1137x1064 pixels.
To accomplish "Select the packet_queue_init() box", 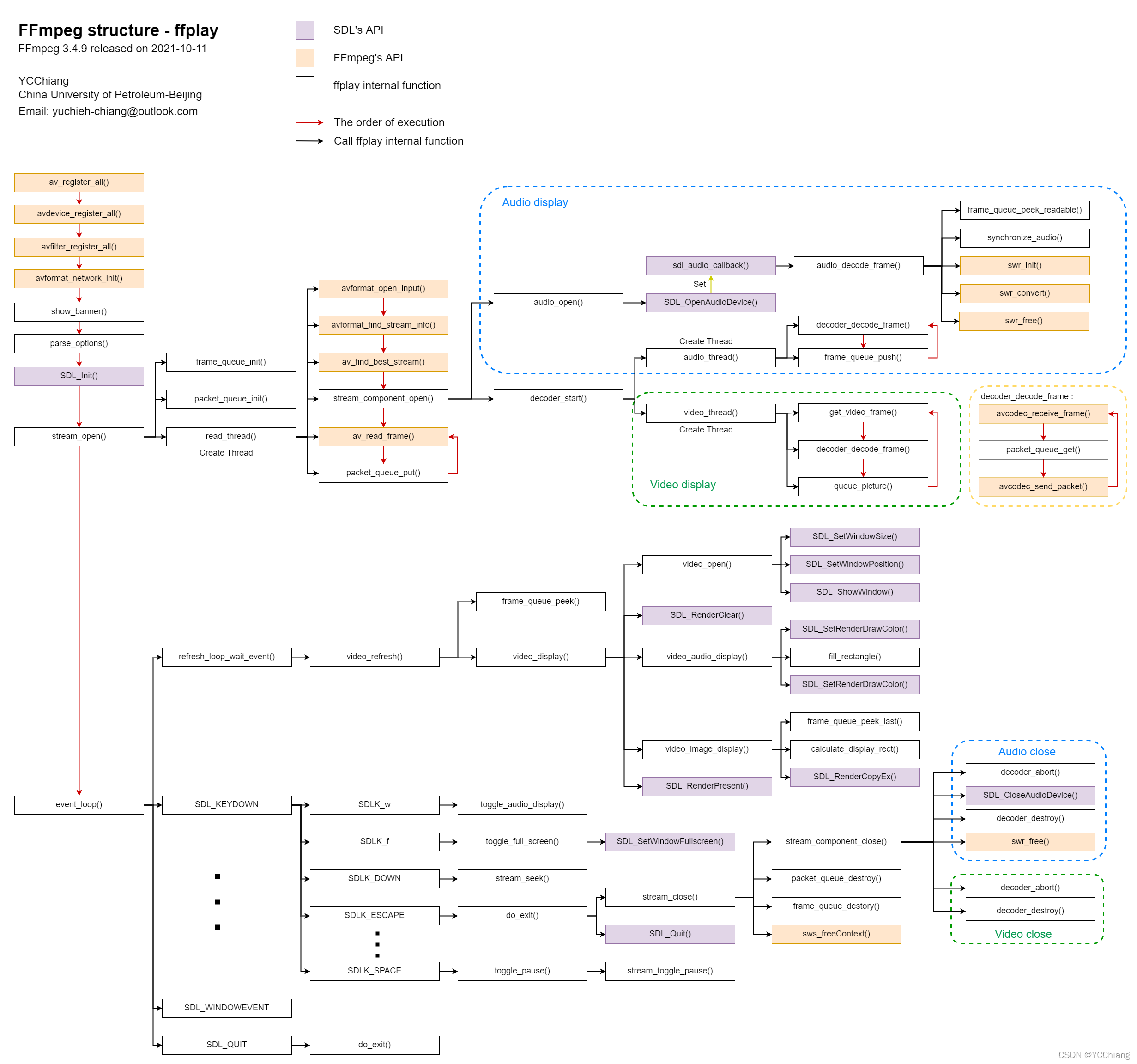I will click(231, 399).
